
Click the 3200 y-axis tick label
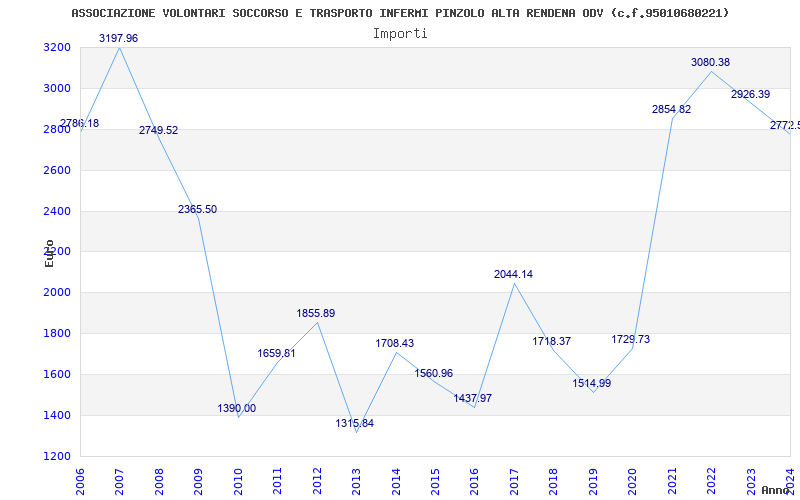[x=57, y=47]
